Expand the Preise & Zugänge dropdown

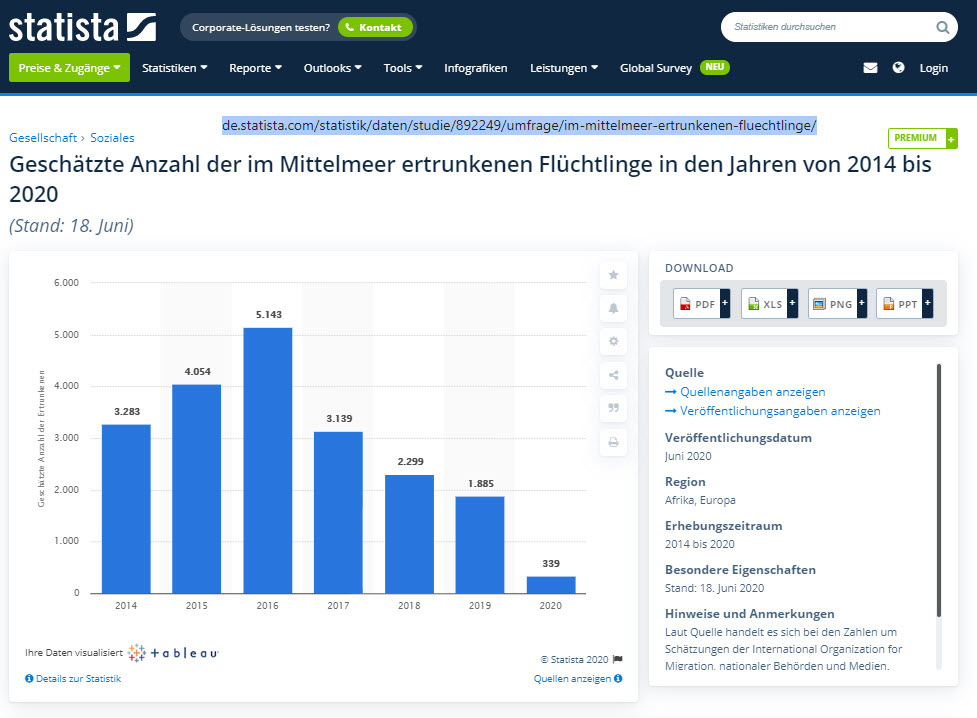[x=69, y=68]
